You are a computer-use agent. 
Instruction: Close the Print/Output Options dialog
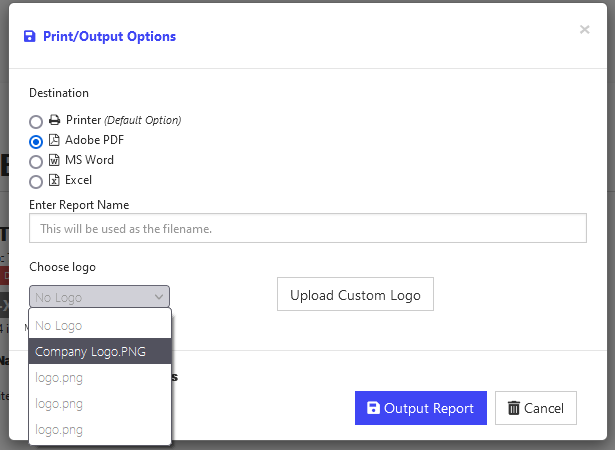[584, 30]
